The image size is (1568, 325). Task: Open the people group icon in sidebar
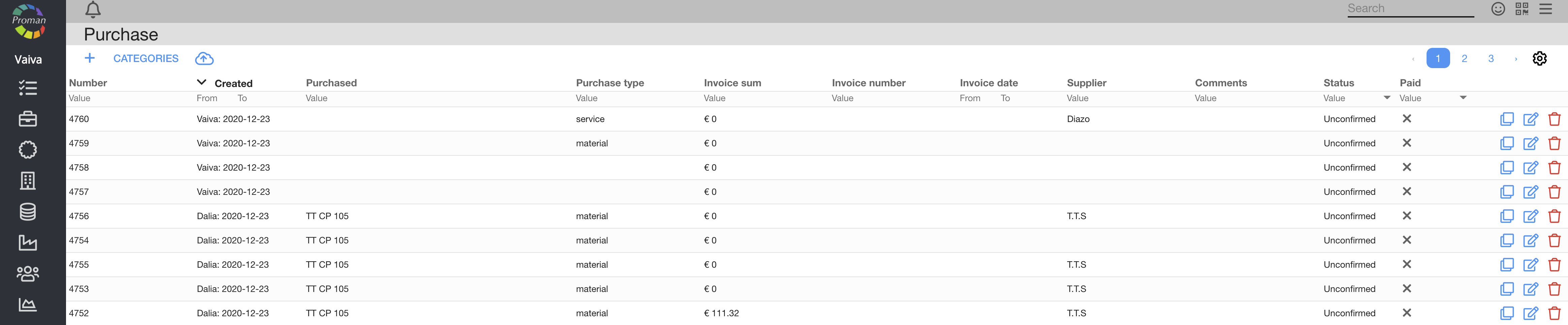tap(27, 274)
